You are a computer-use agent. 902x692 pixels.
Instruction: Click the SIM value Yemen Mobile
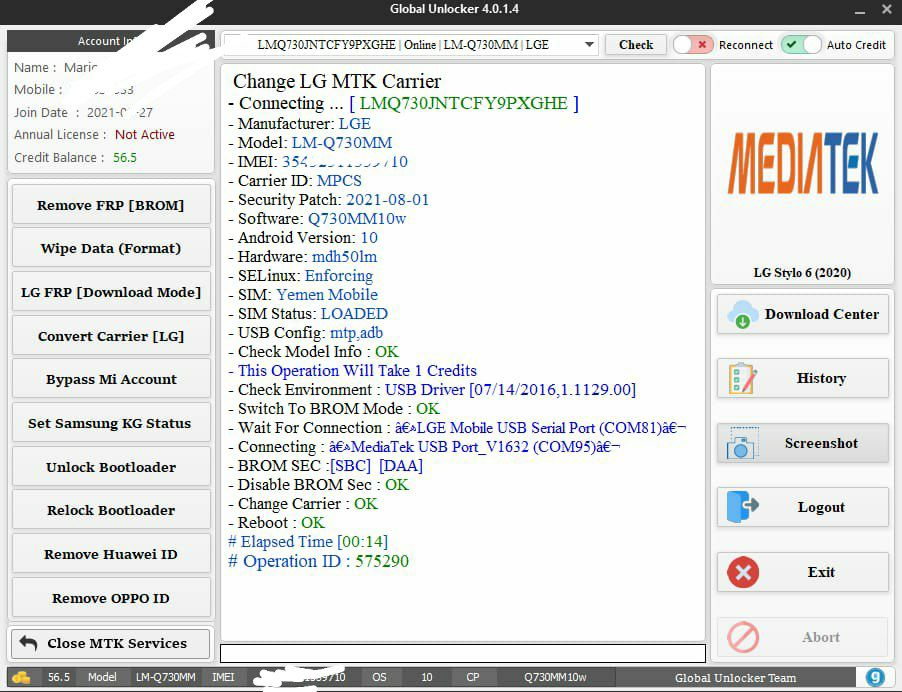(327, 295)
